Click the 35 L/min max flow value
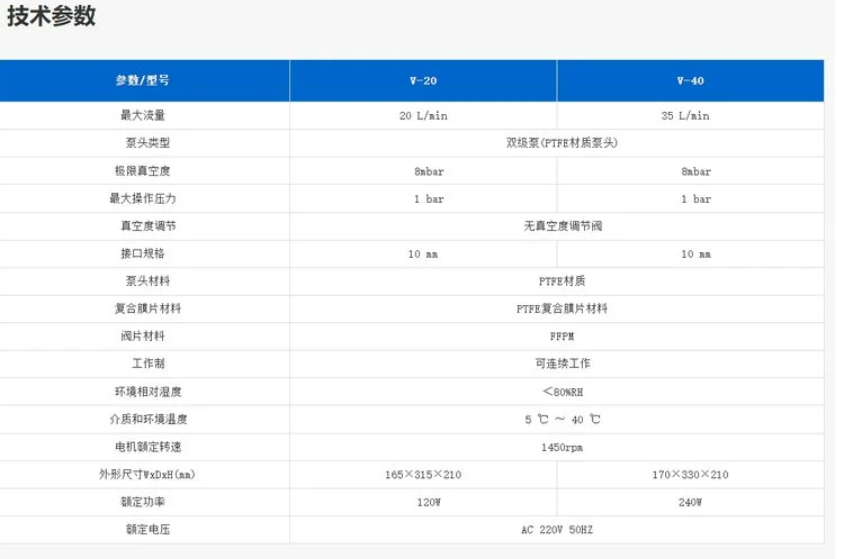The width and height of the screenshot is (843, 559). [x=690, y=116]
